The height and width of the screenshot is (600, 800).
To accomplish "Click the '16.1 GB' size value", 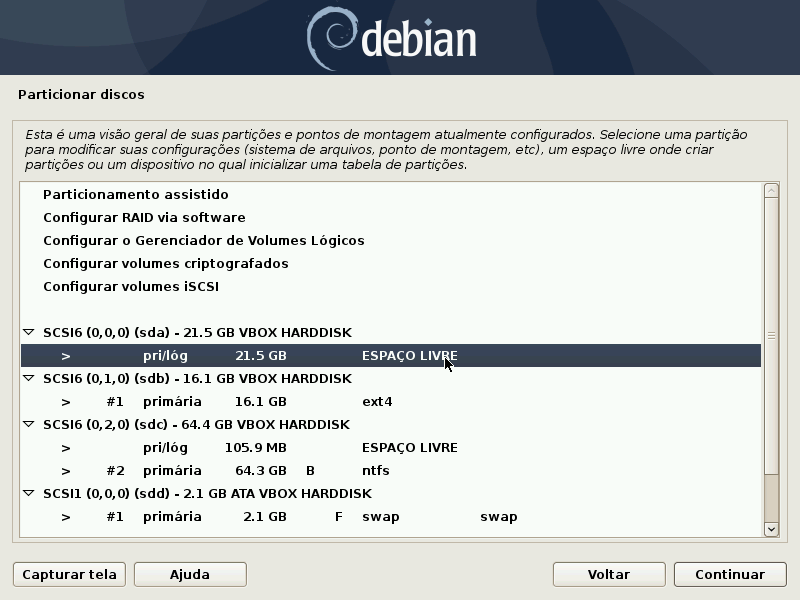I will pyautogui.click(x=261, y=401).
